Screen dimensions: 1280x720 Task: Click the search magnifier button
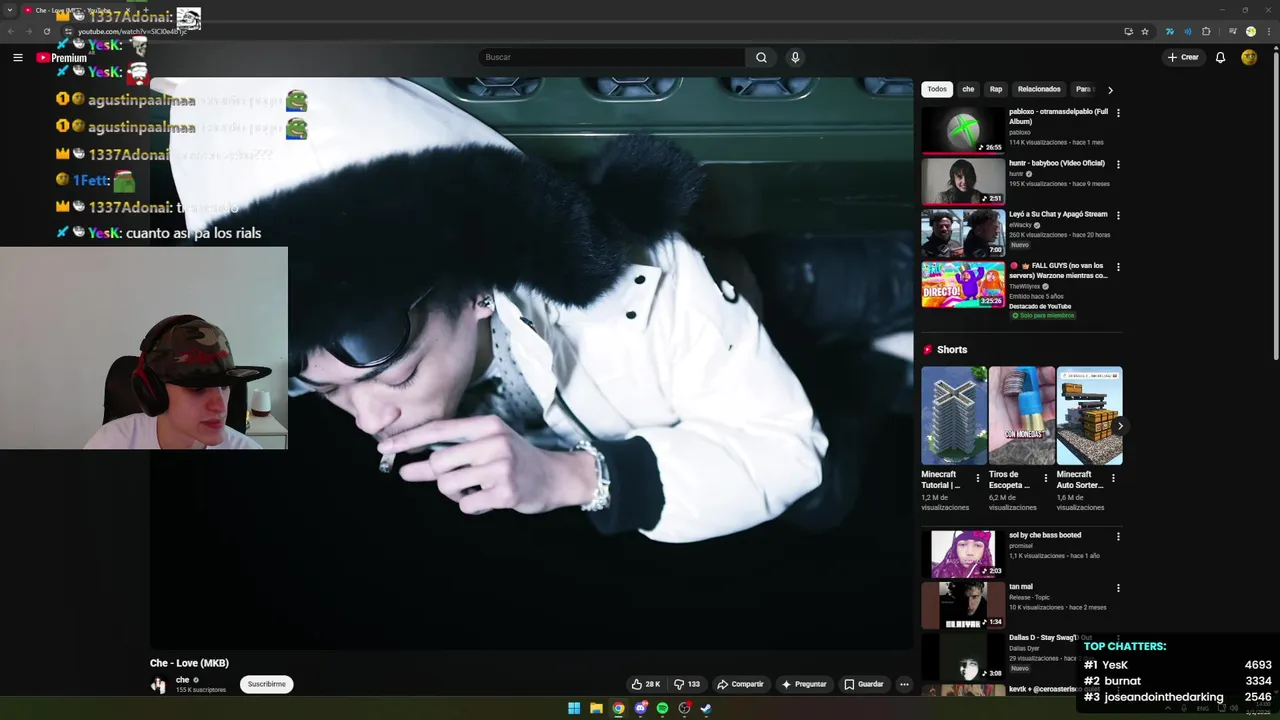pyautogui.click(x=761, y=57)
